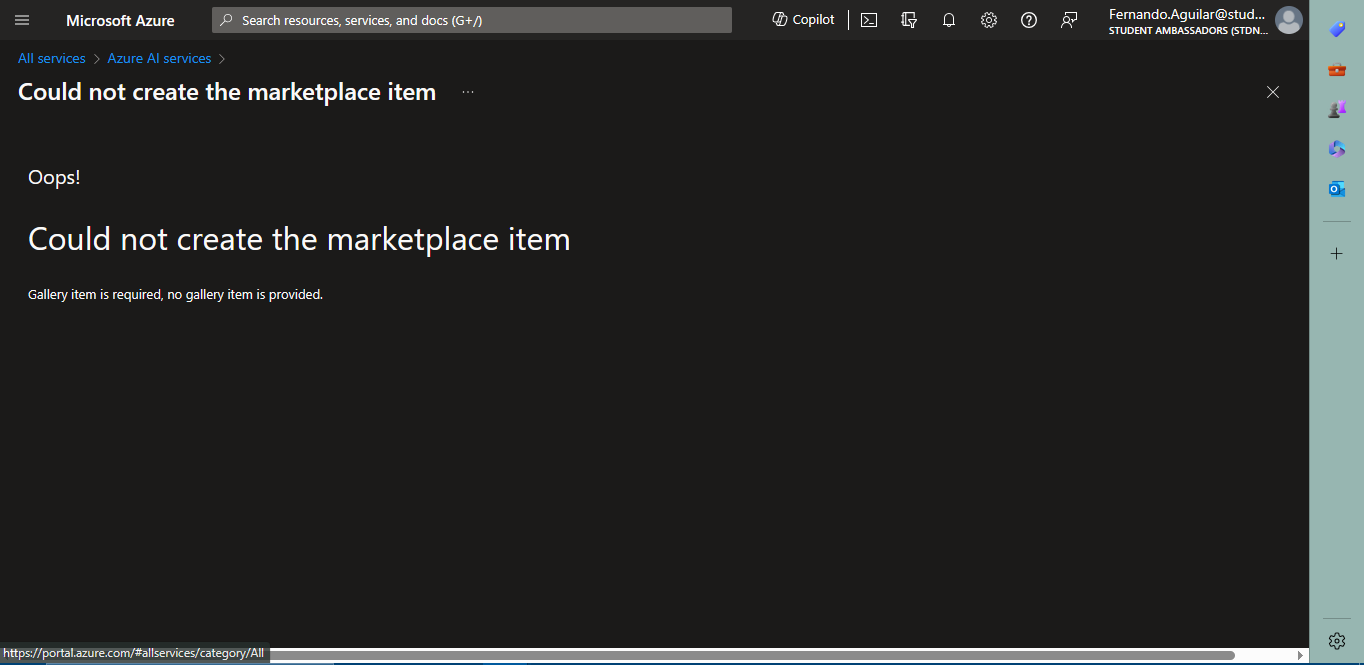Open the Help menu question mark icon

1028,19
